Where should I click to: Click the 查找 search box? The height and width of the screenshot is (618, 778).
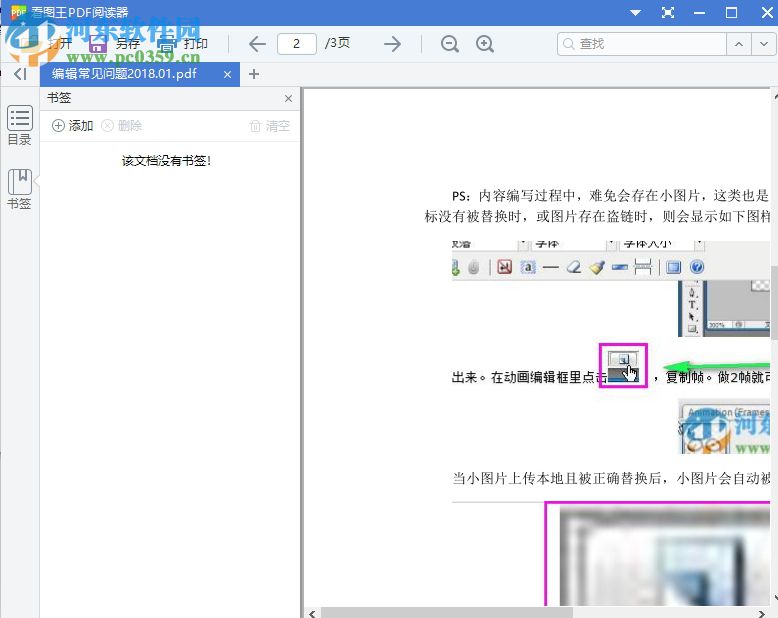point(642,44)
